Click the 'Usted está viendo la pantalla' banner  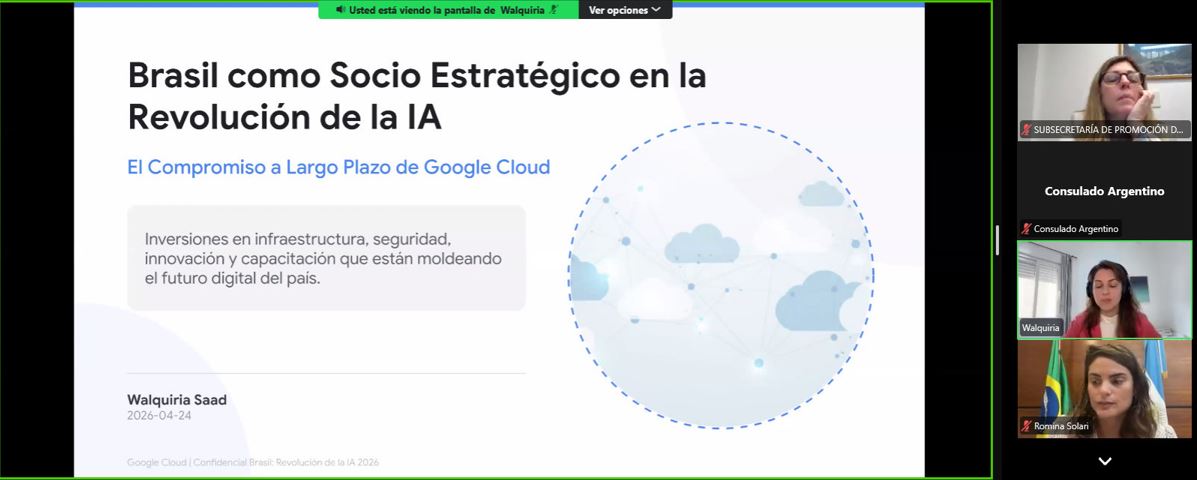click(448, 10)
